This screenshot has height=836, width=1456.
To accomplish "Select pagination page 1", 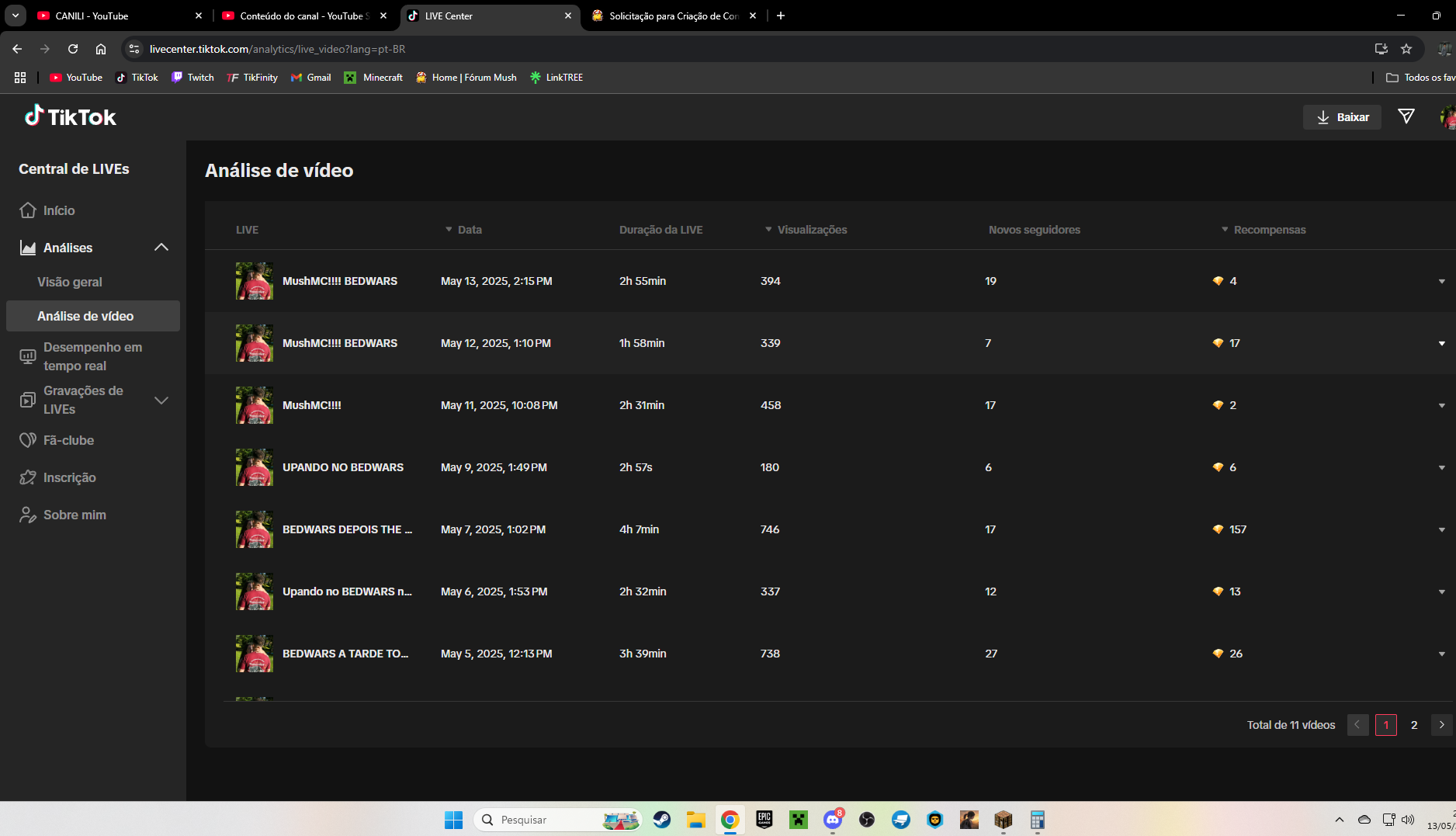I will pos(1386,724).
